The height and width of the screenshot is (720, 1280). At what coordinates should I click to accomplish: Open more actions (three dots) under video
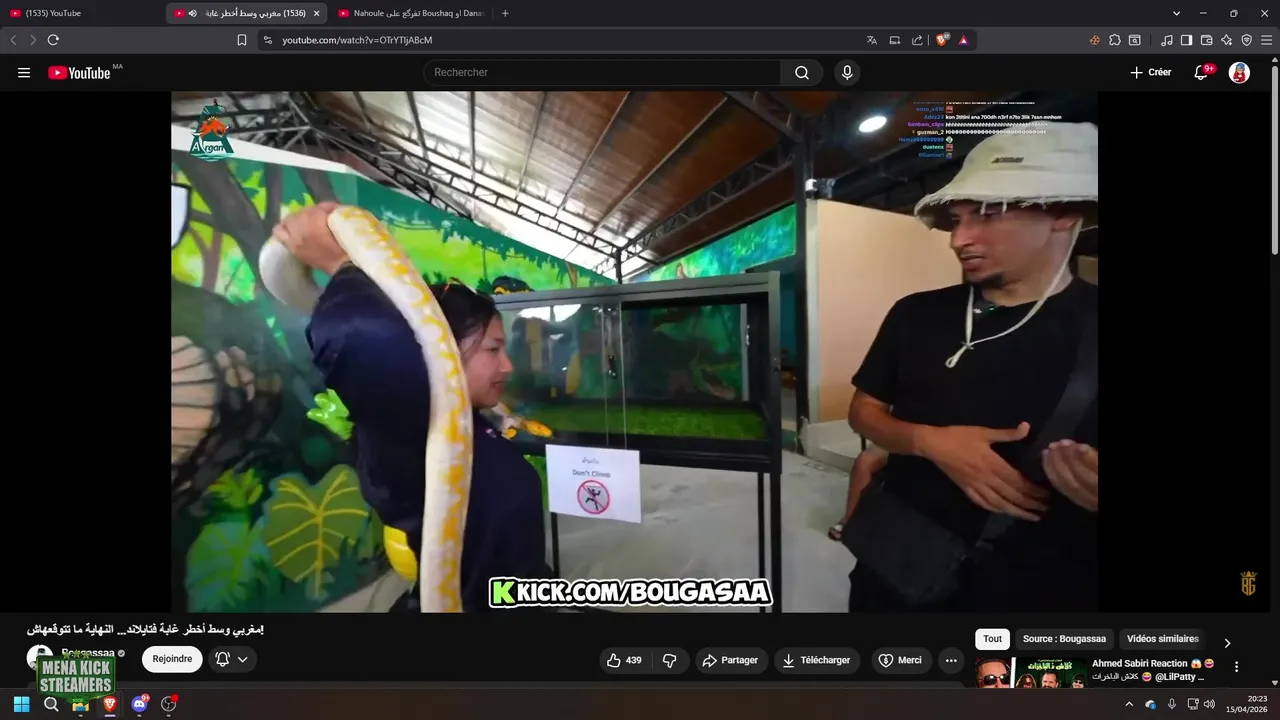click(951, 660)
